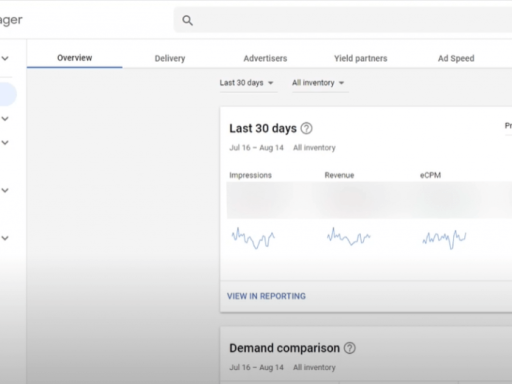Expand the topmost sidebar chevron
512x384 pixels.
click(5, 58)
